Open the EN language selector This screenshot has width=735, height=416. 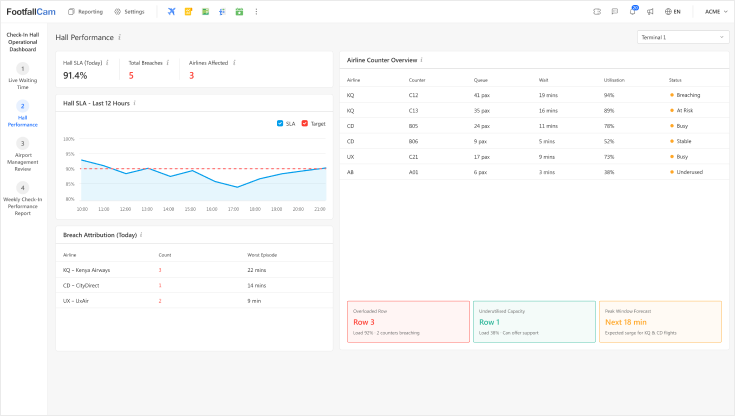pos(673,11)
